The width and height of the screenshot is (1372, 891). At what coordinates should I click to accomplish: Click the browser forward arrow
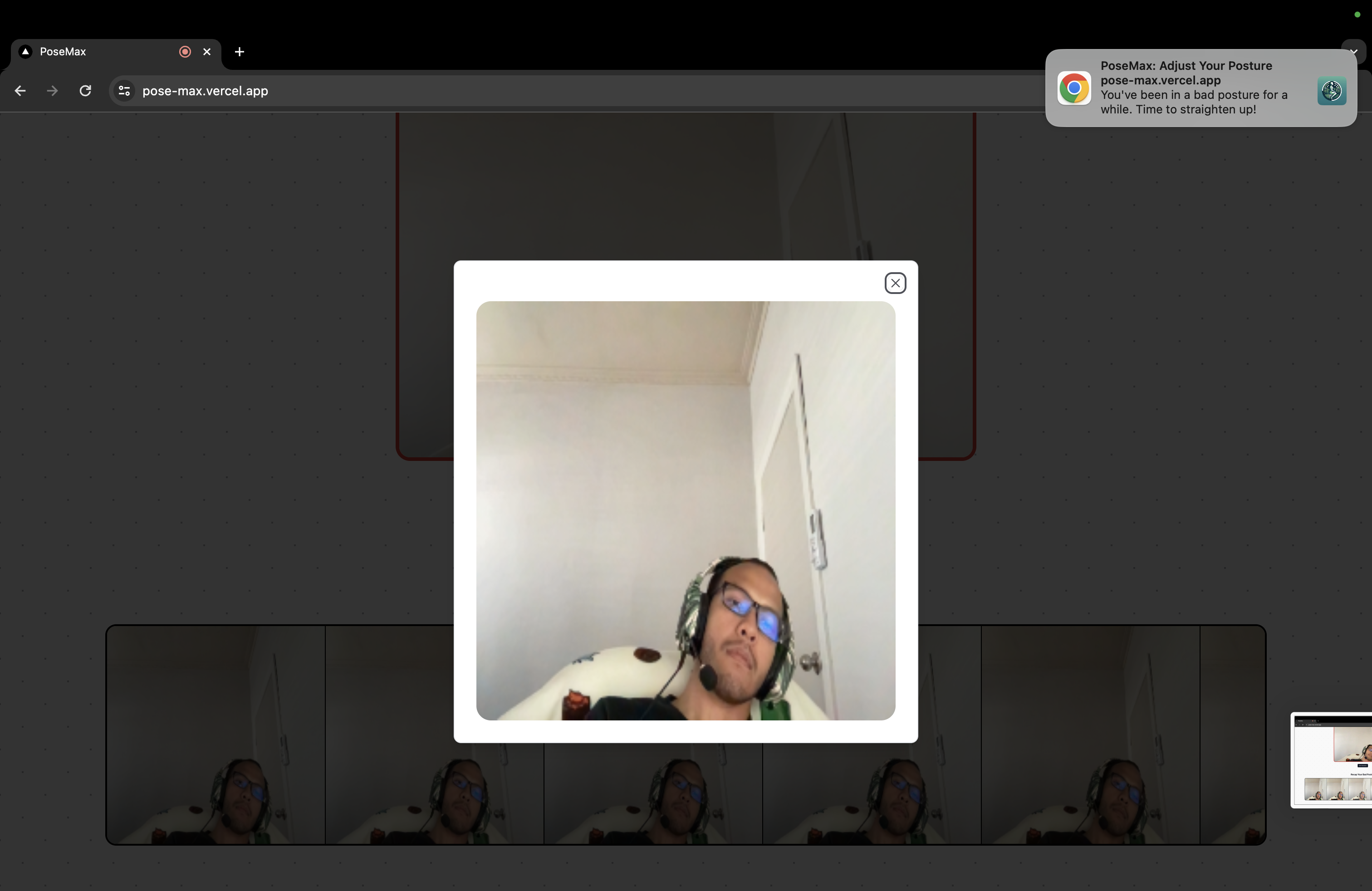[53, 91]
